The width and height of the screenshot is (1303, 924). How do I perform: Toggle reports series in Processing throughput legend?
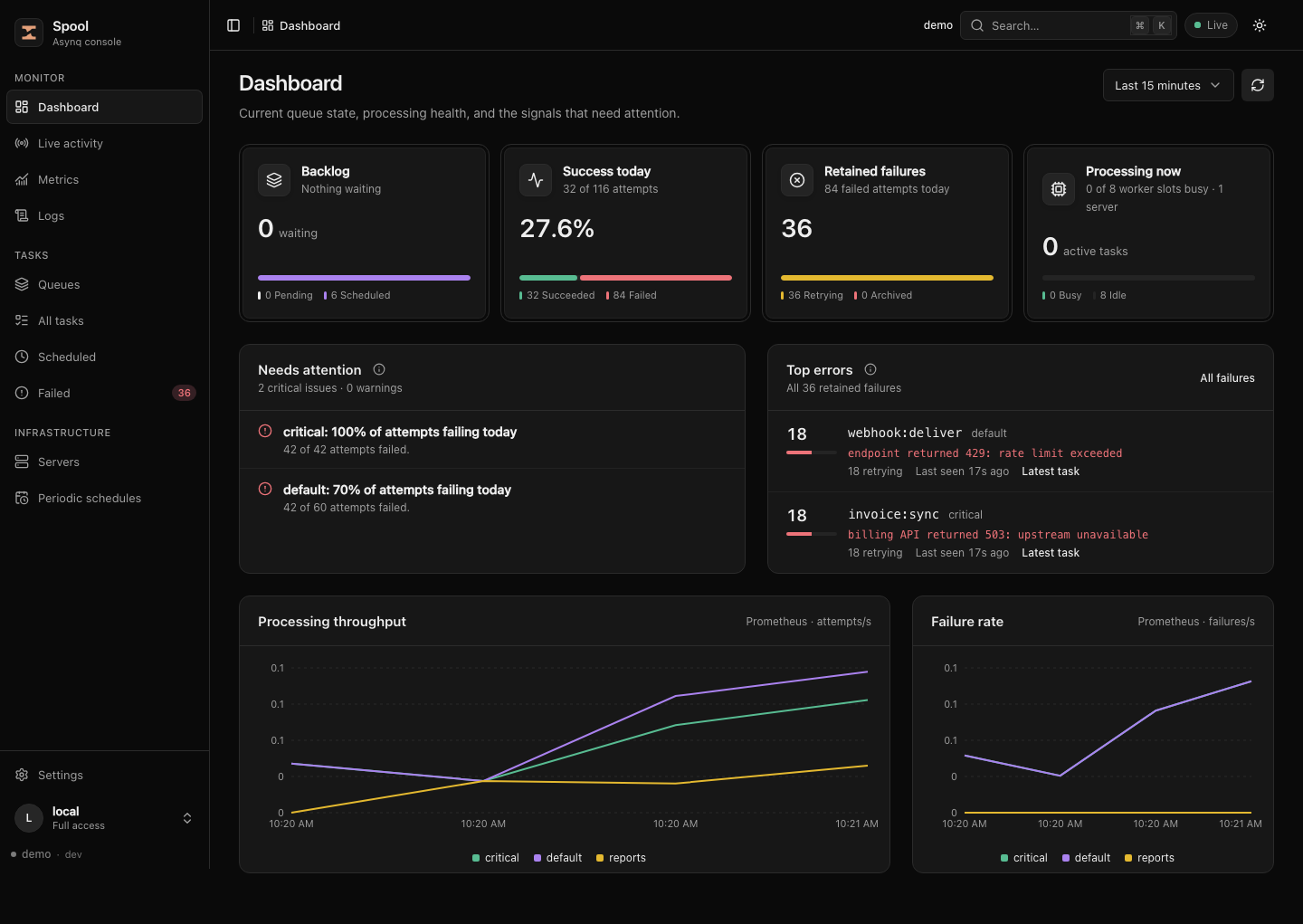point(621,858)
